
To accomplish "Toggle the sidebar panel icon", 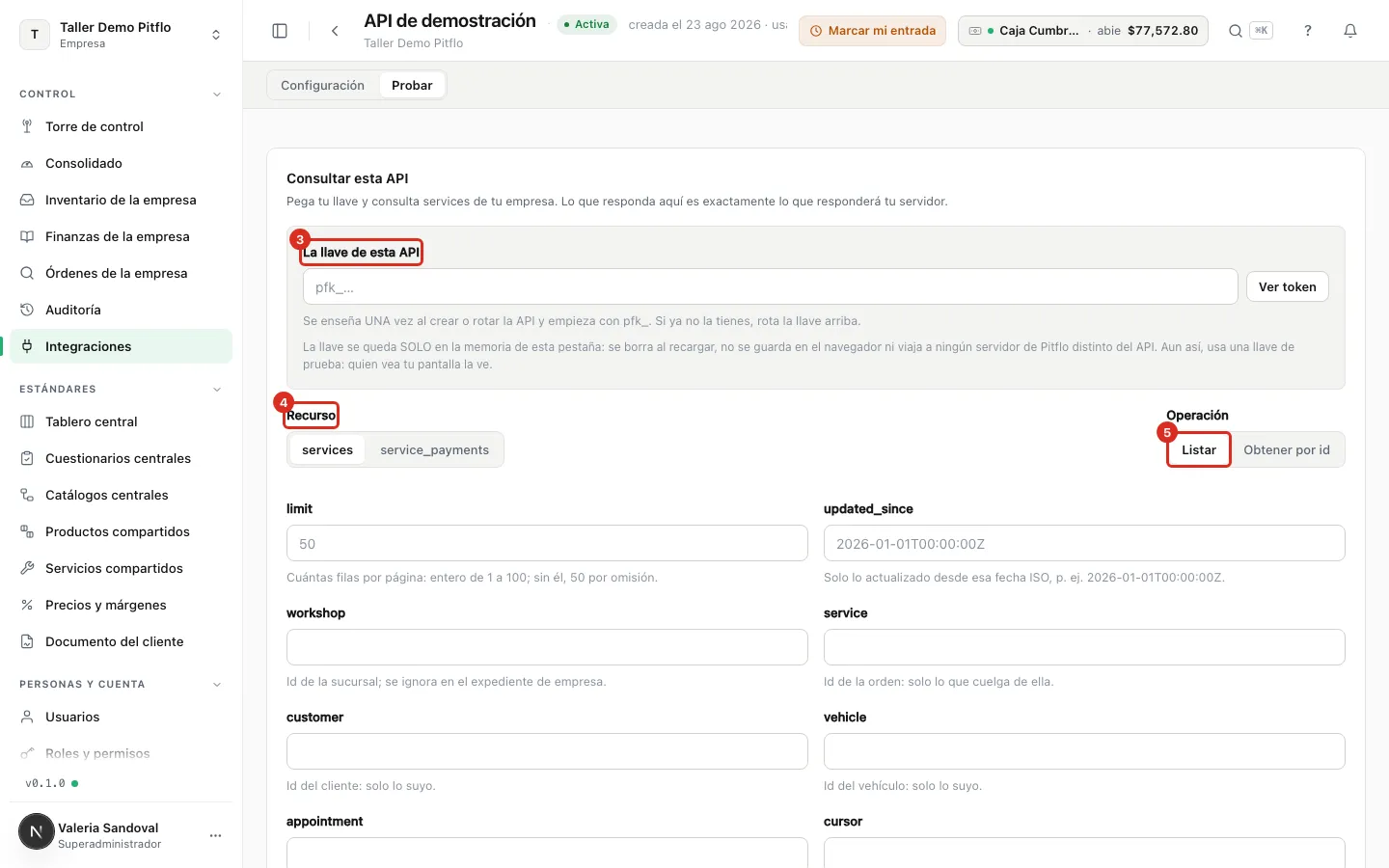I will (280, 31).
